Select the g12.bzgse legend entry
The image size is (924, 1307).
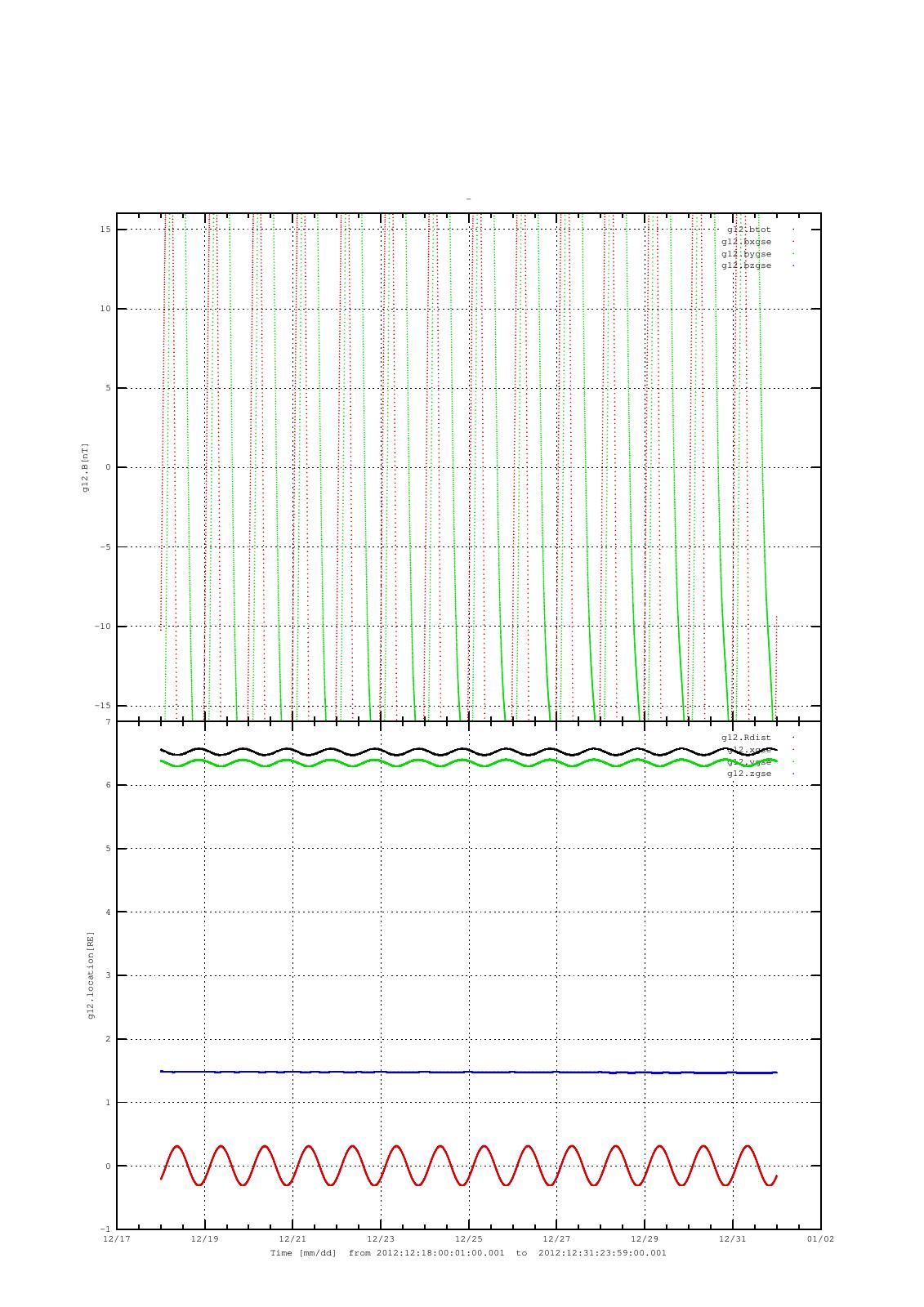[746, 265]
